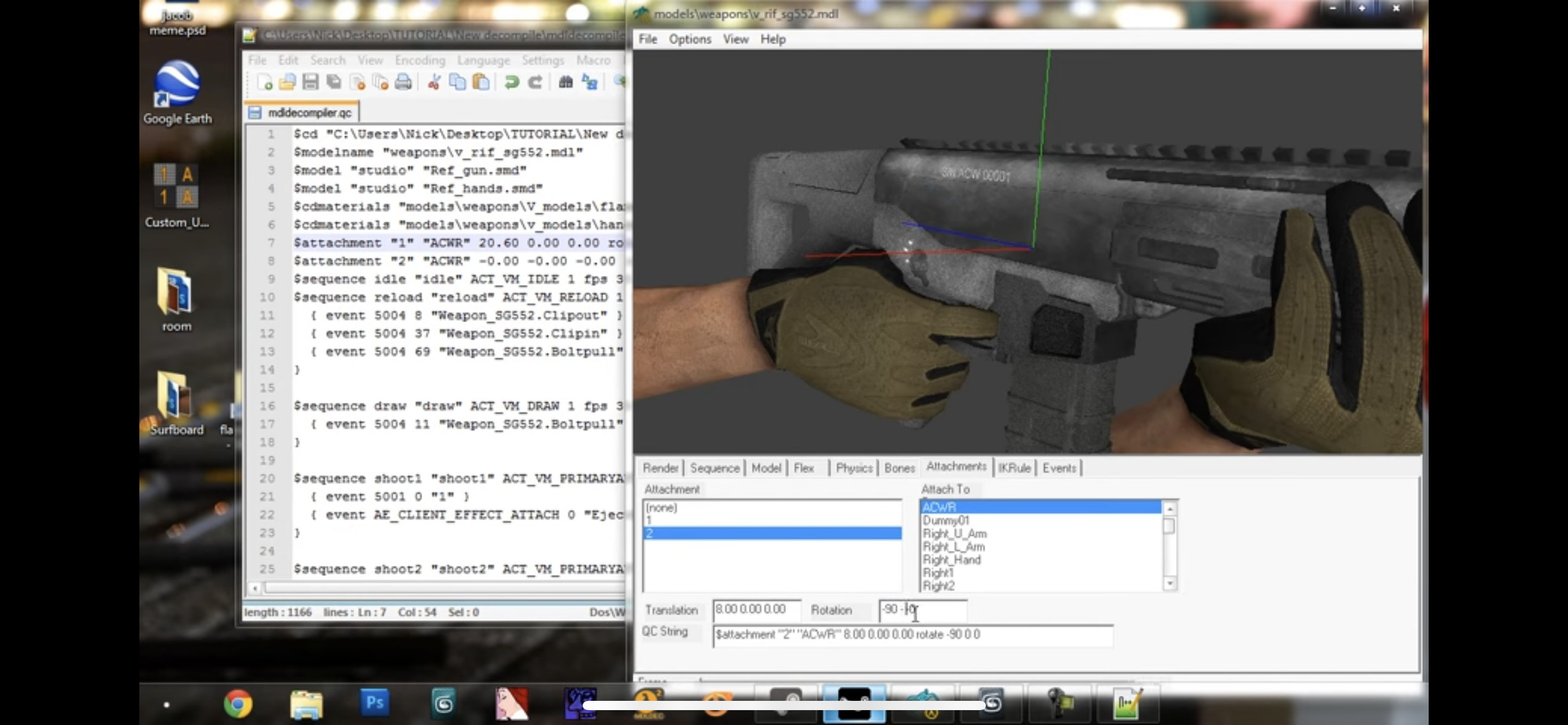Select ACWR in Attach To list

(1040, 507)
